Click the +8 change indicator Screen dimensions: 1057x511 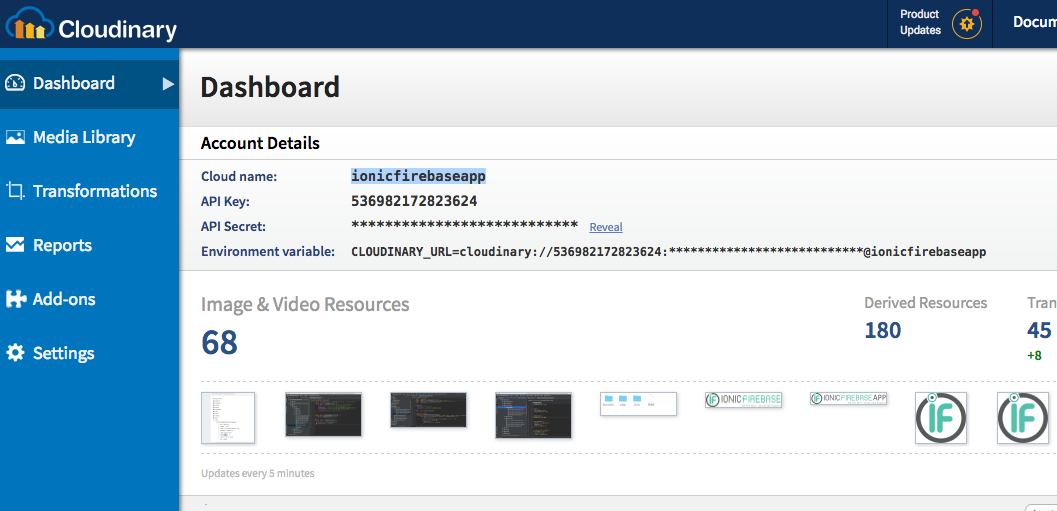click(x=1034, y=355)
